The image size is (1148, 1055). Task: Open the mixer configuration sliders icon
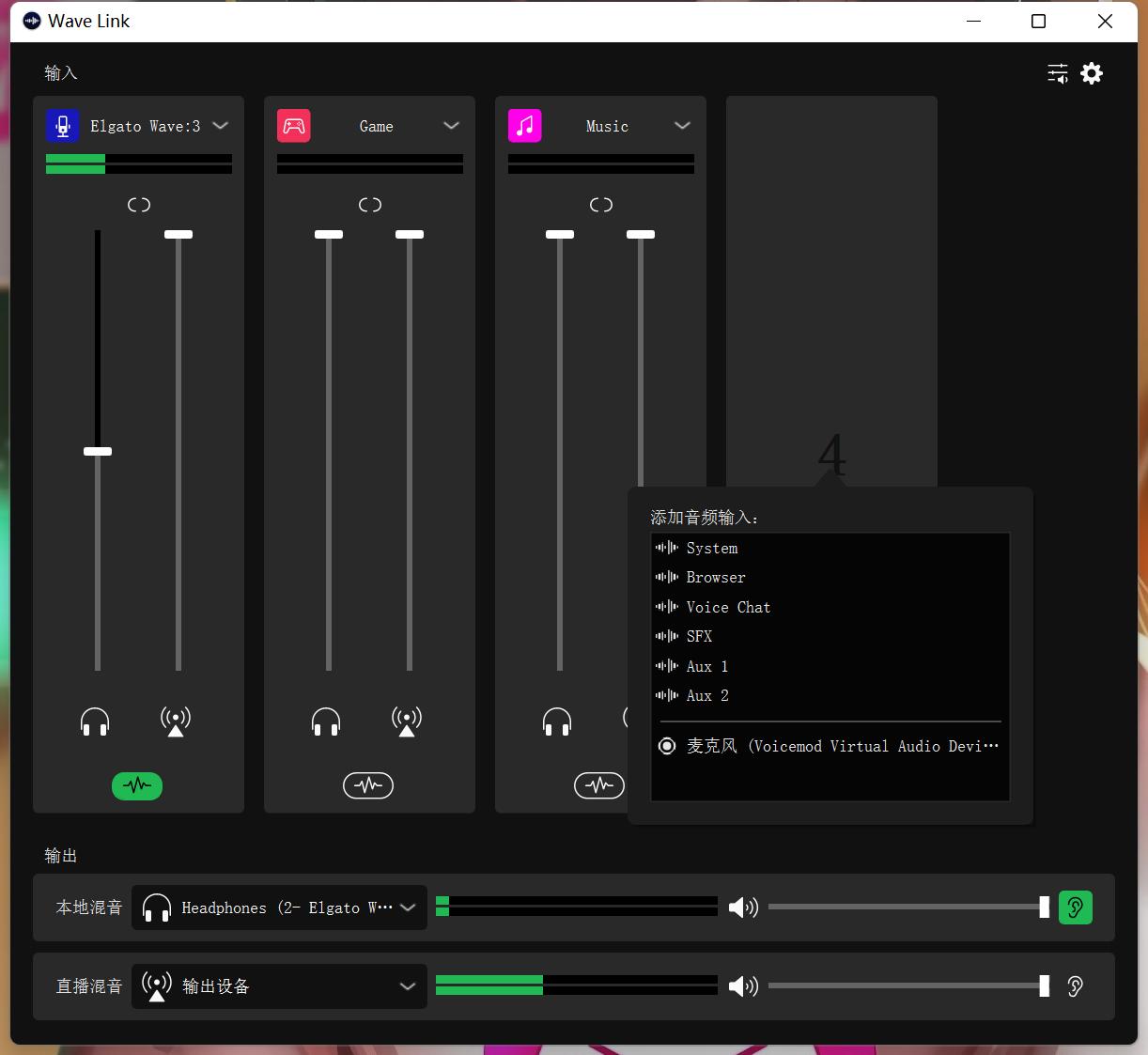(1058, 73)
